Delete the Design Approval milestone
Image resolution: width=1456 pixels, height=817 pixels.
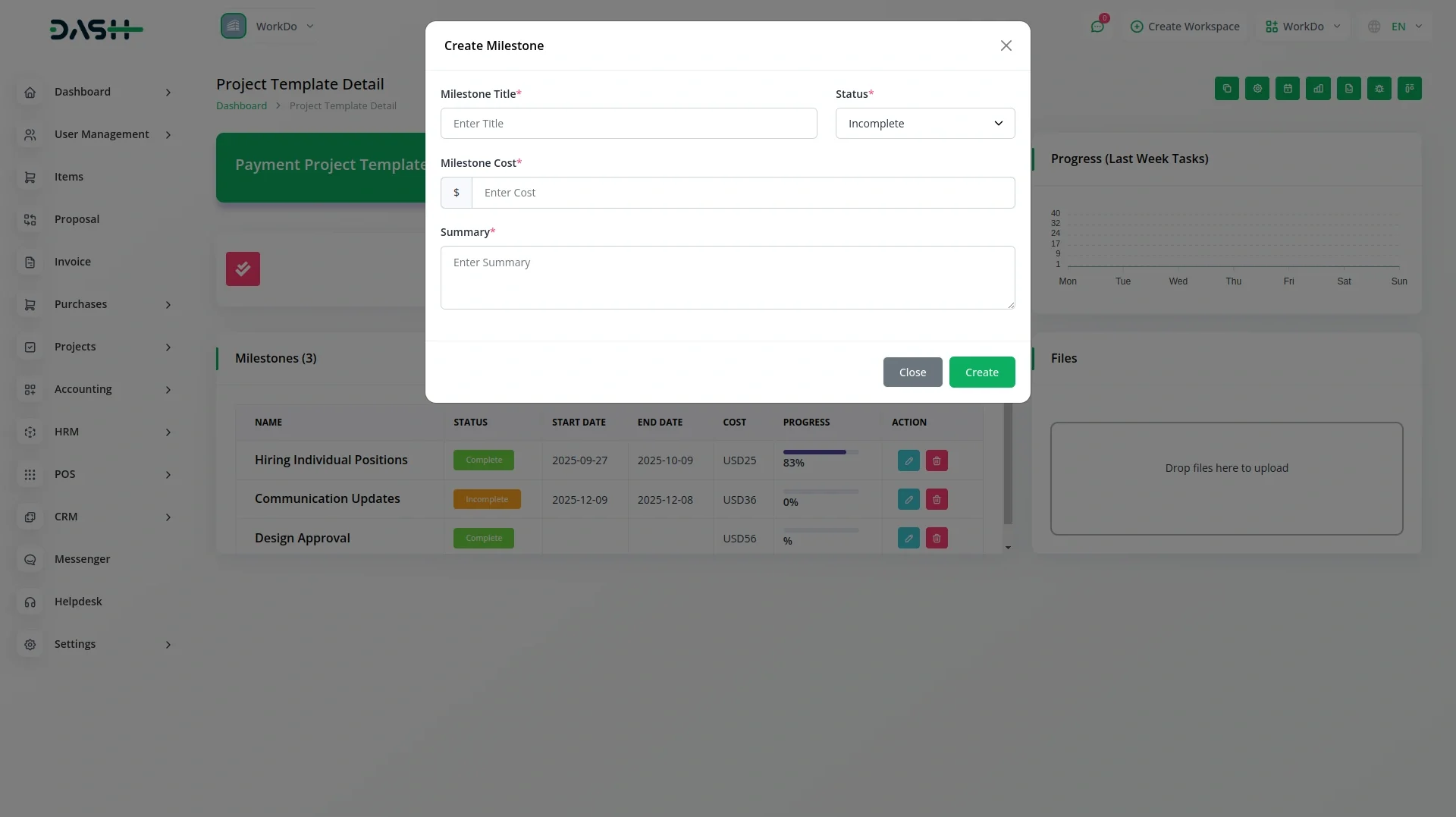pos(937,538)
